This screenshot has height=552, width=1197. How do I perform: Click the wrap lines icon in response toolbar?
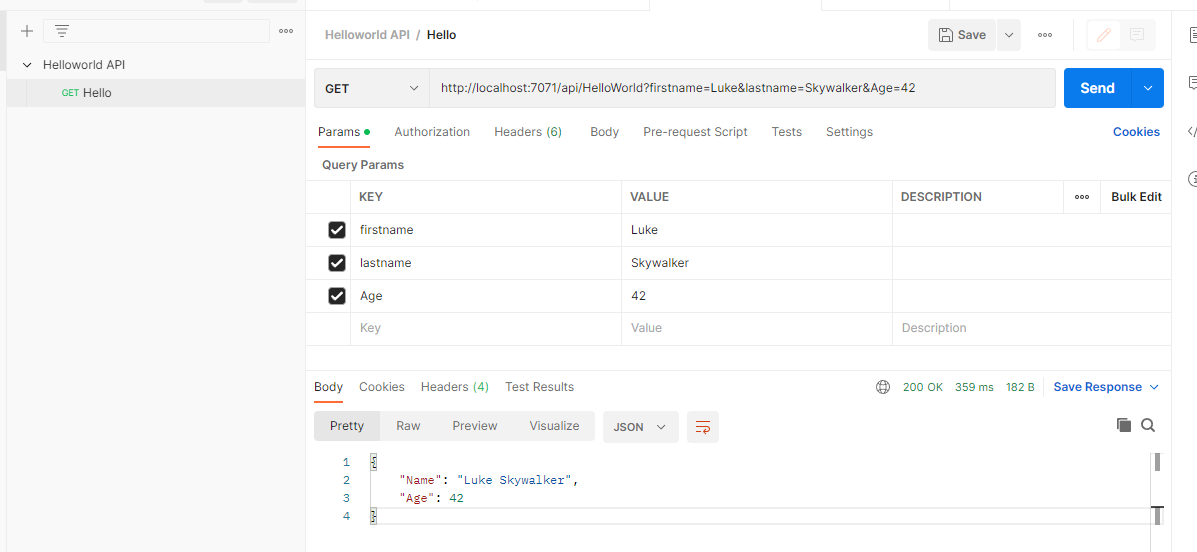702,427
